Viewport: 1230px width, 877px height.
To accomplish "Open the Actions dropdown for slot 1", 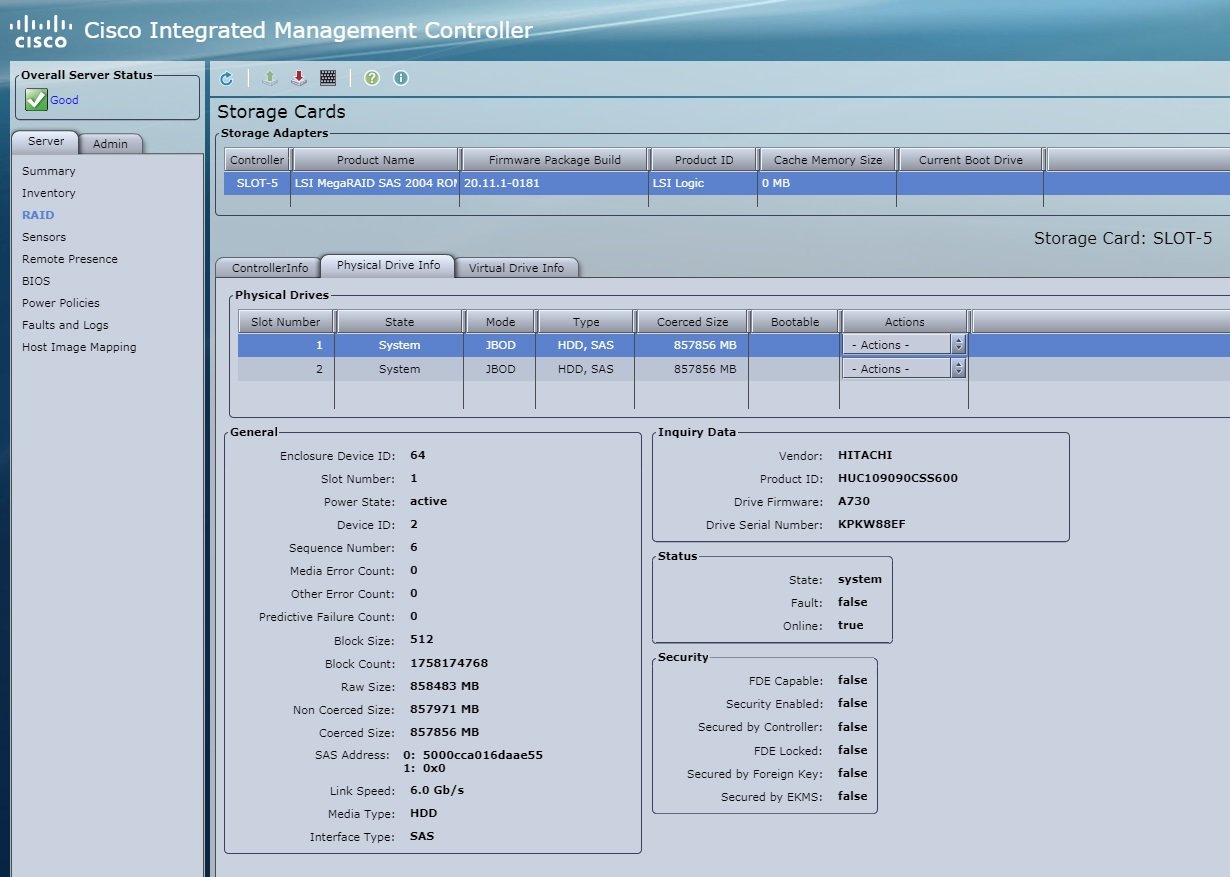I will tap(903, 344).
